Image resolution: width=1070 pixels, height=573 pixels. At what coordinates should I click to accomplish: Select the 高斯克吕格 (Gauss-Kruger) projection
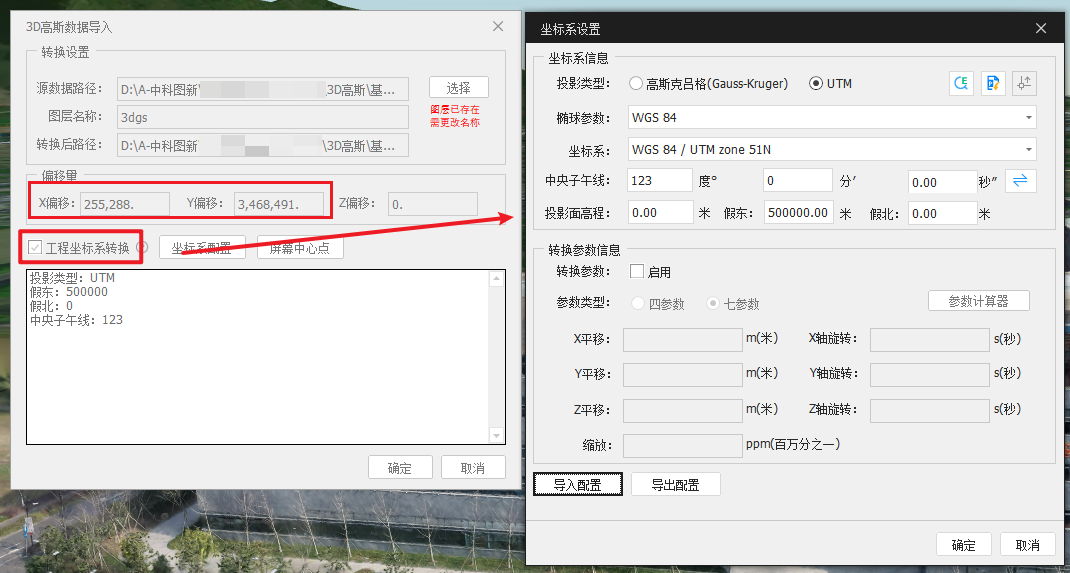(636, 84)
